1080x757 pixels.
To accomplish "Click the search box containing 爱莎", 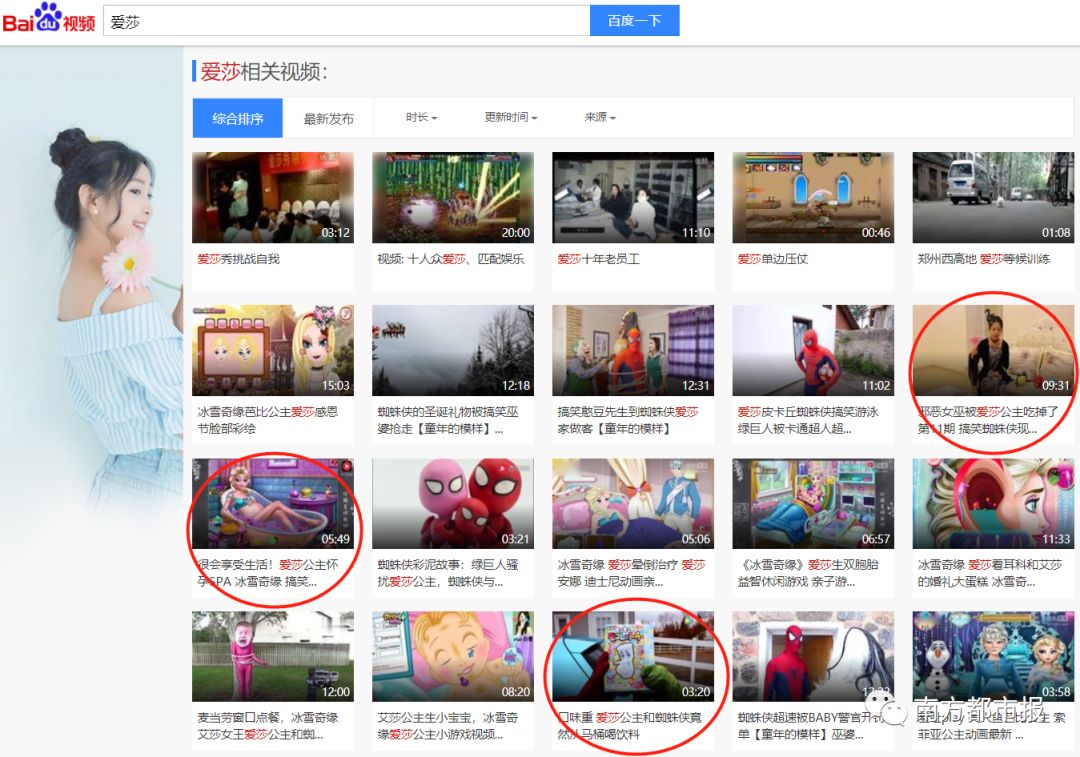I will 346,21.
